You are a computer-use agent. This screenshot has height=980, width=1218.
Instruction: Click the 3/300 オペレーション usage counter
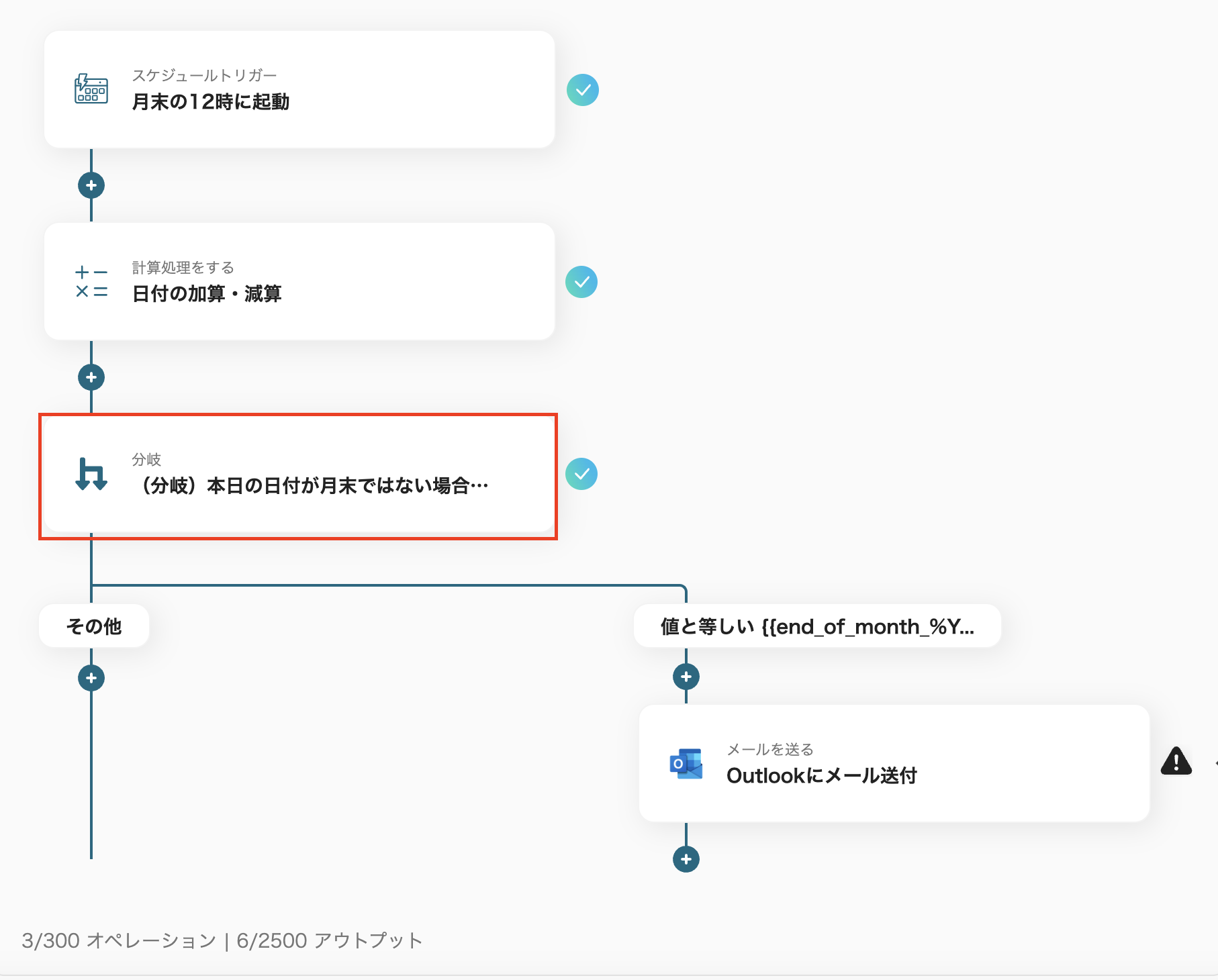pos(119,940)
